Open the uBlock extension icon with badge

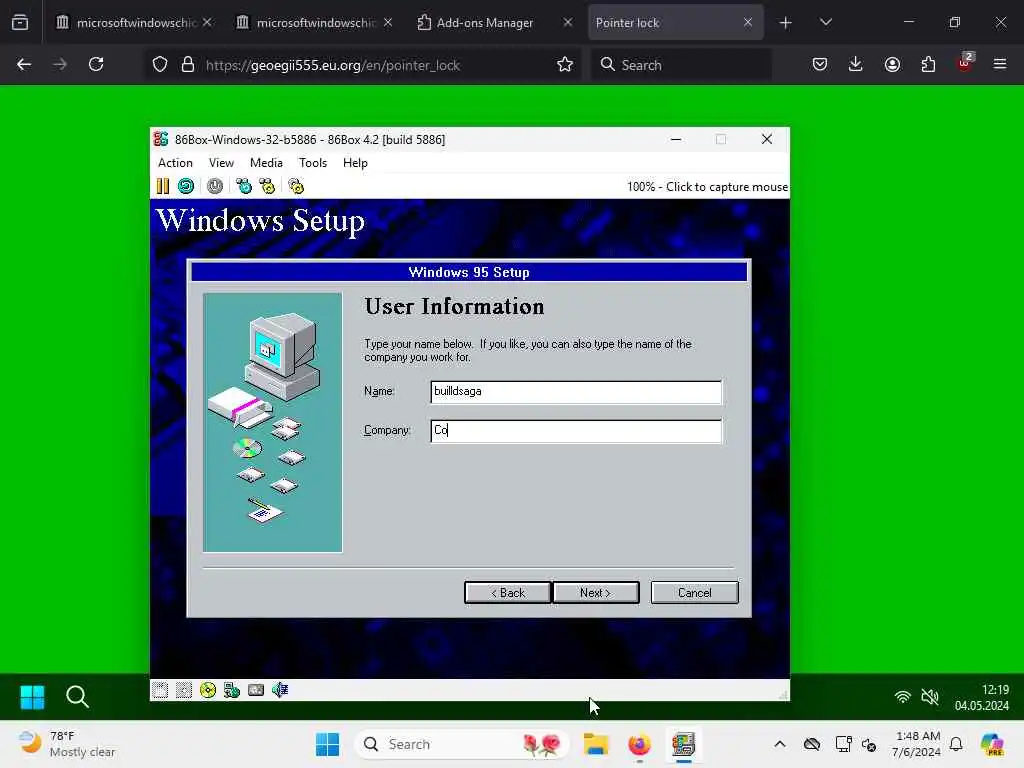coord(965,64)
